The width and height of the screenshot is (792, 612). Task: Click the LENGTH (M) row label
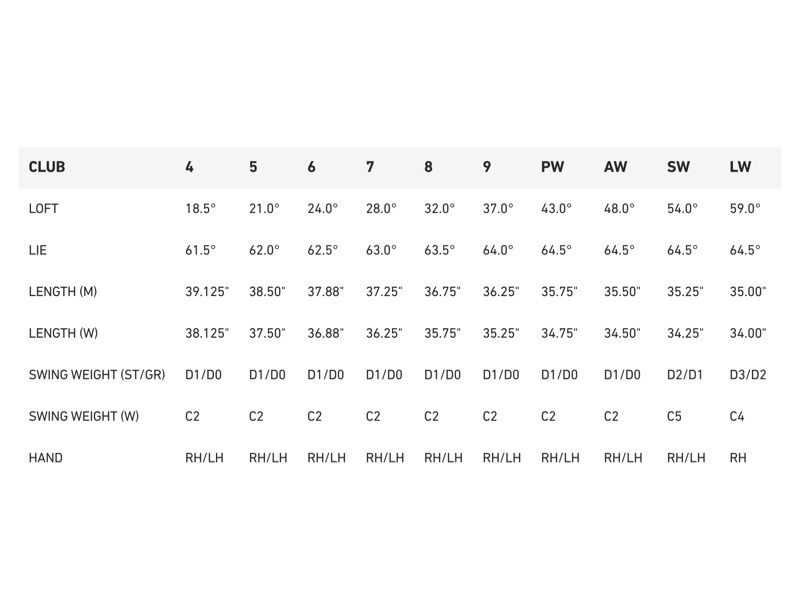[63, 292]
